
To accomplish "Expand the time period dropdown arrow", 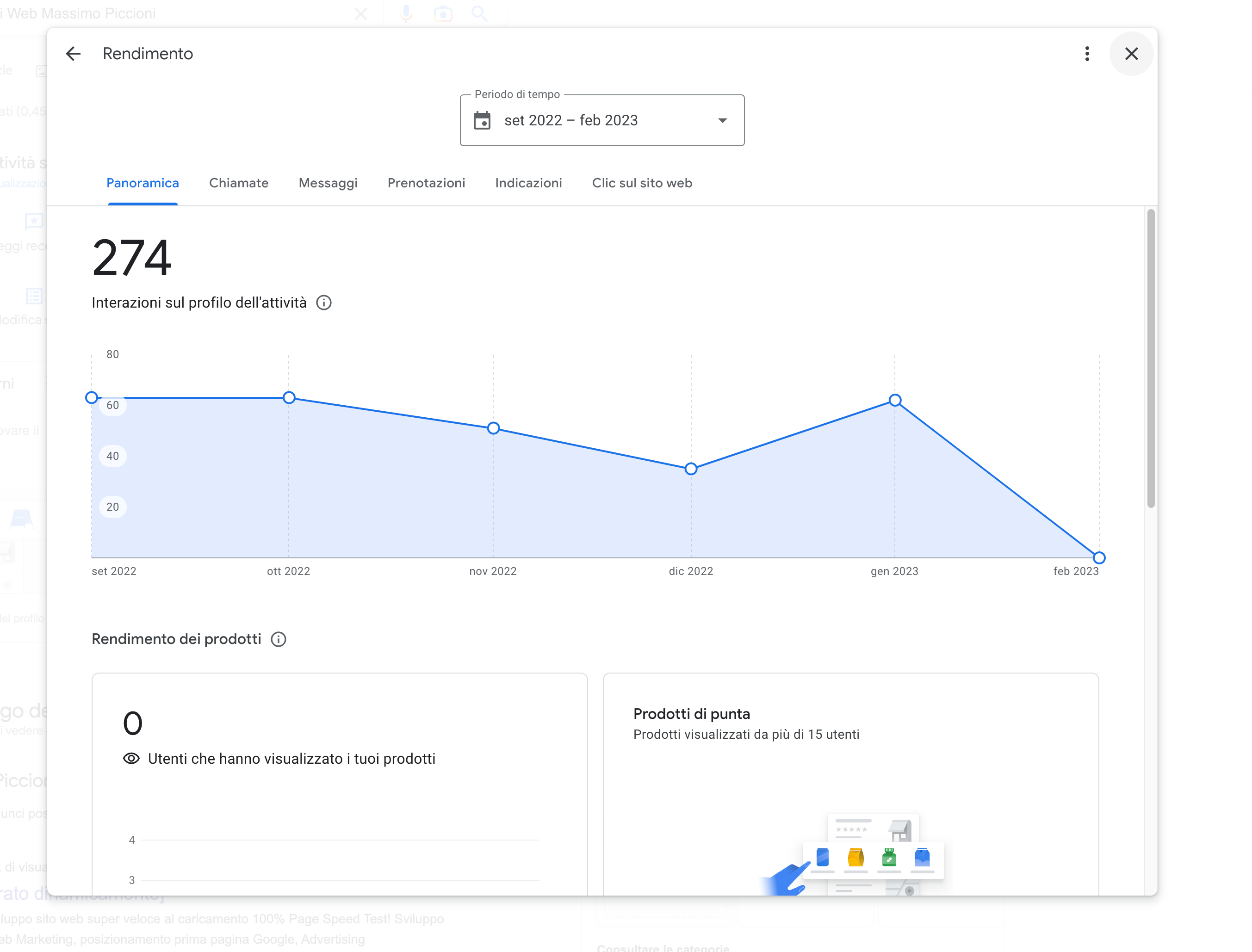I will click(722, 120).
